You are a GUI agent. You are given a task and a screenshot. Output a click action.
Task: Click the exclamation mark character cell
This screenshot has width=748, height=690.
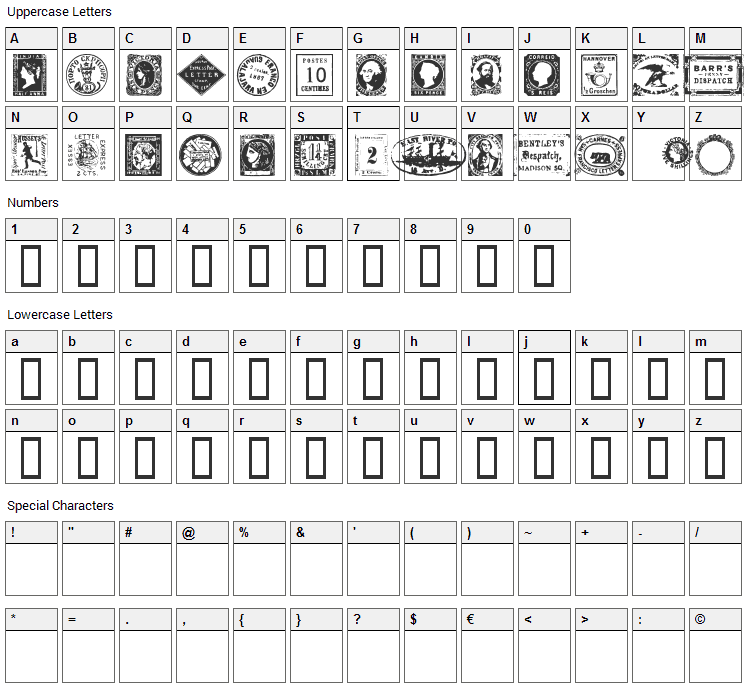point(31,558)
